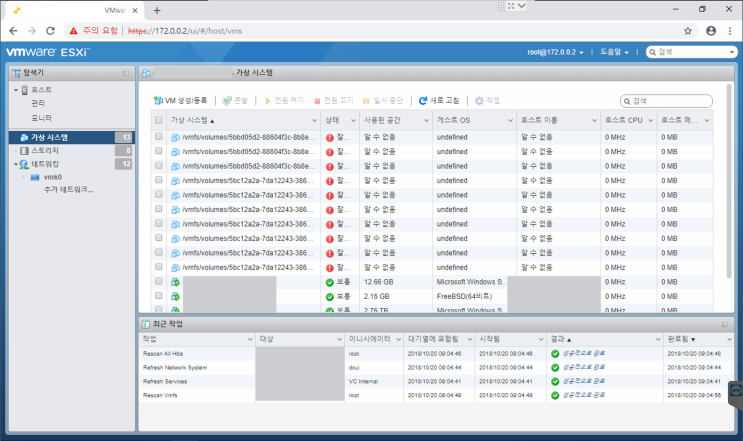Viewport: 743px width, 441px height.
Task: Click the 전원 끄기 power-off icon
Action: [317, 101]
